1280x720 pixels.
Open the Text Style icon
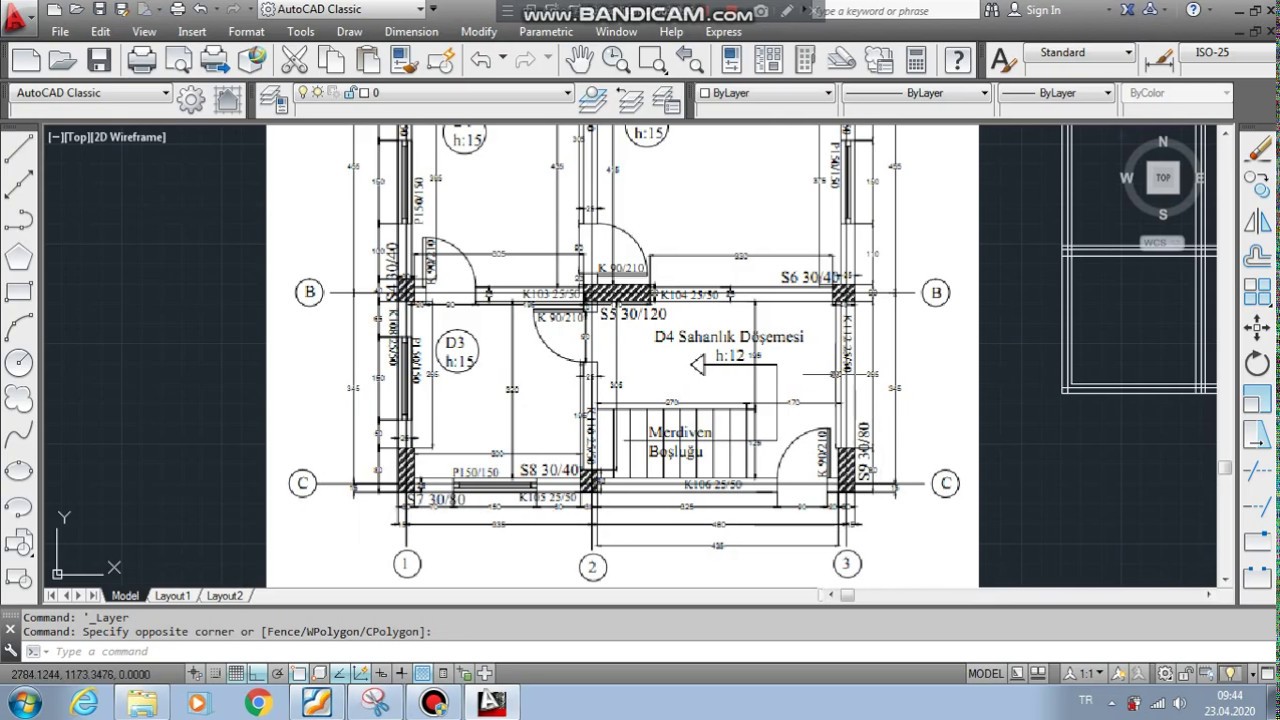coord(1002,60)
